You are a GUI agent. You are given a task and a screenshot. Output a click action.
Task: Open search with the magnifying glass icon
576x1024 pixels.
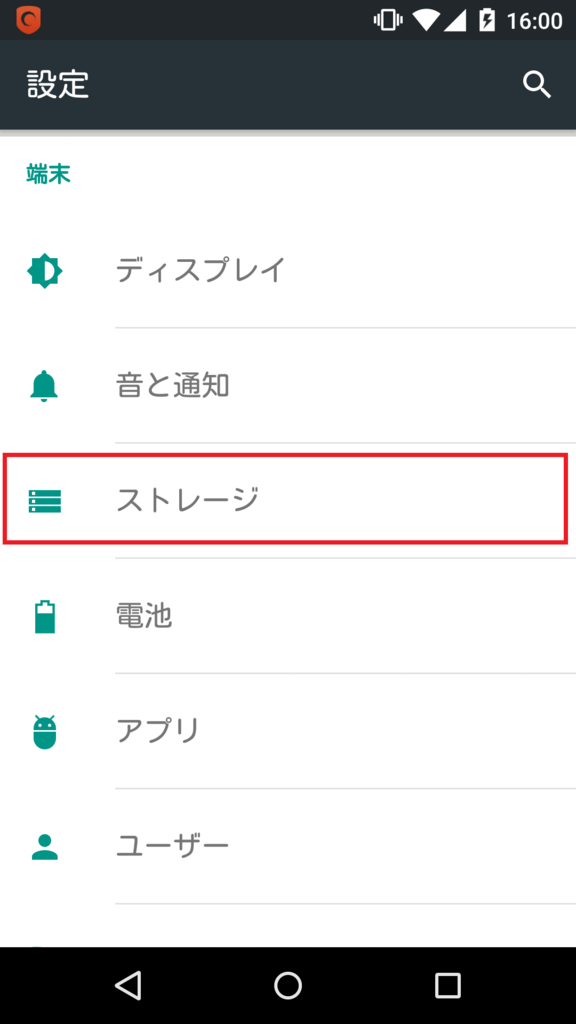tap(538, 85)
